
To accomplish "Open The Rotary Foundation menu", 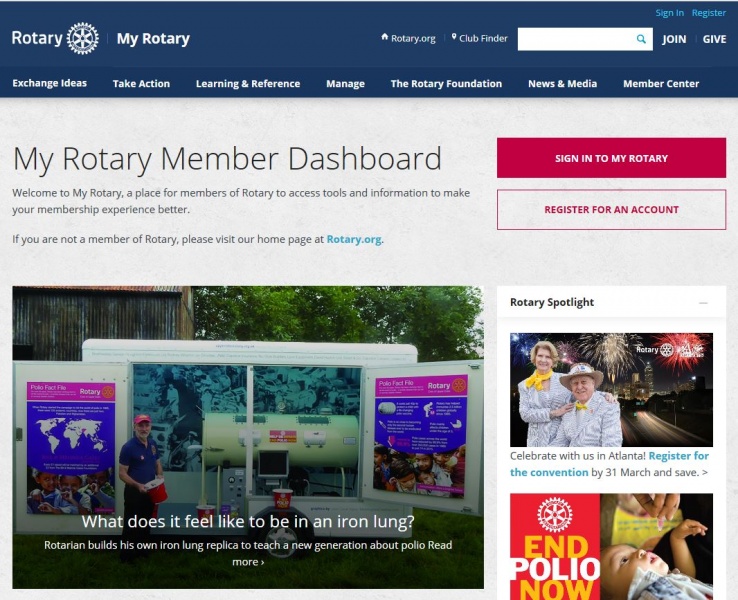I will [x=446, y=83].
